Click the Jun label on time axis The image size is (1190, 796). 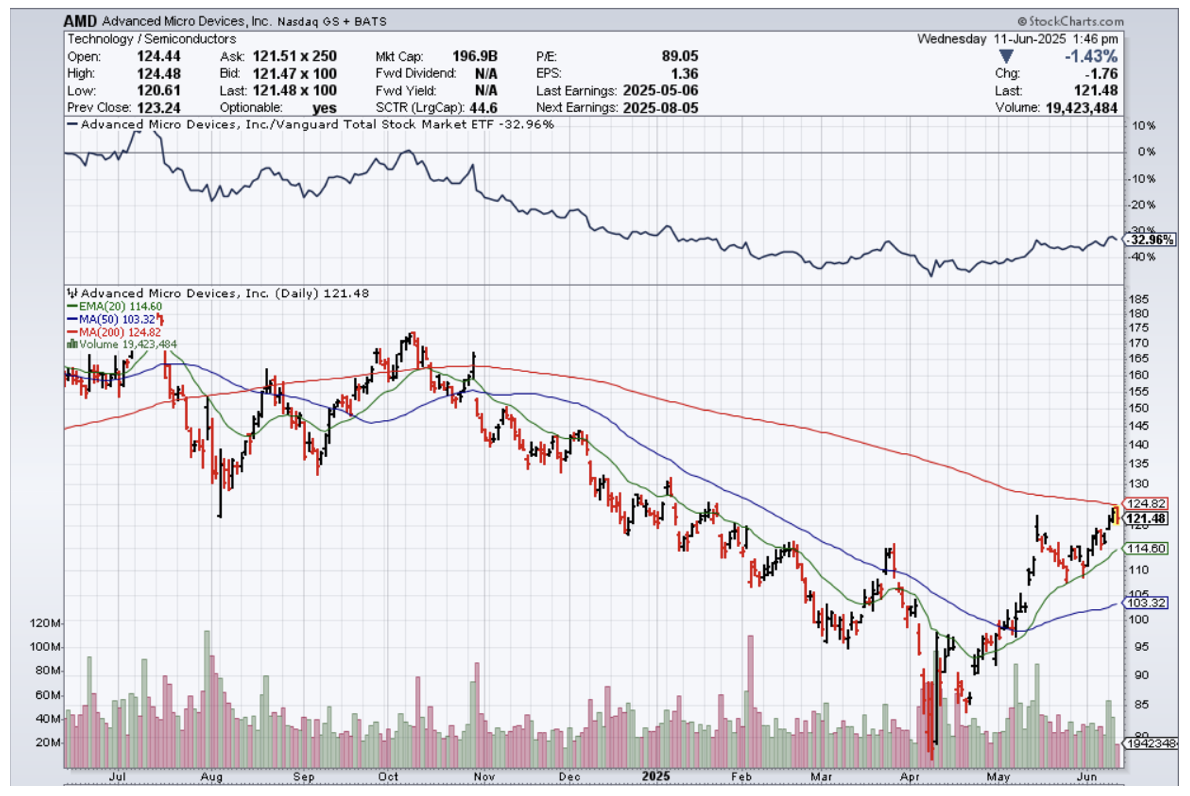click(x=1087, y=777)
